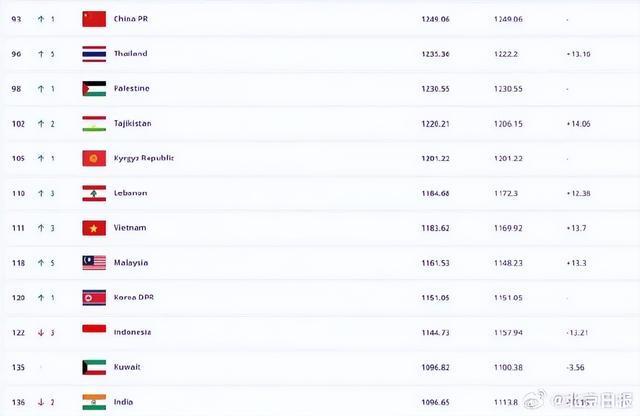
Task: Click the Tajikistan flag icon
Action: pyautogui.click(x=94, y=123)
